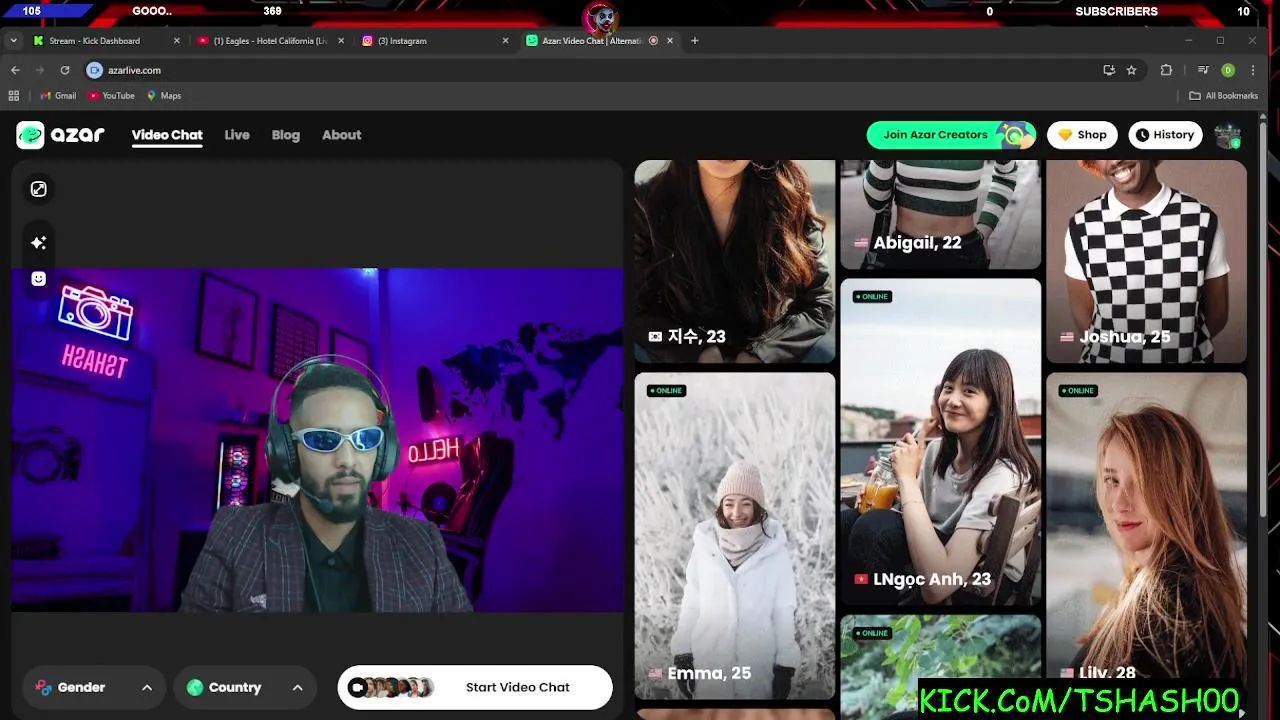The width and height of the screenshot is (1280, 720).
Task: Click Join Azar Creators button
Action: 951,135
